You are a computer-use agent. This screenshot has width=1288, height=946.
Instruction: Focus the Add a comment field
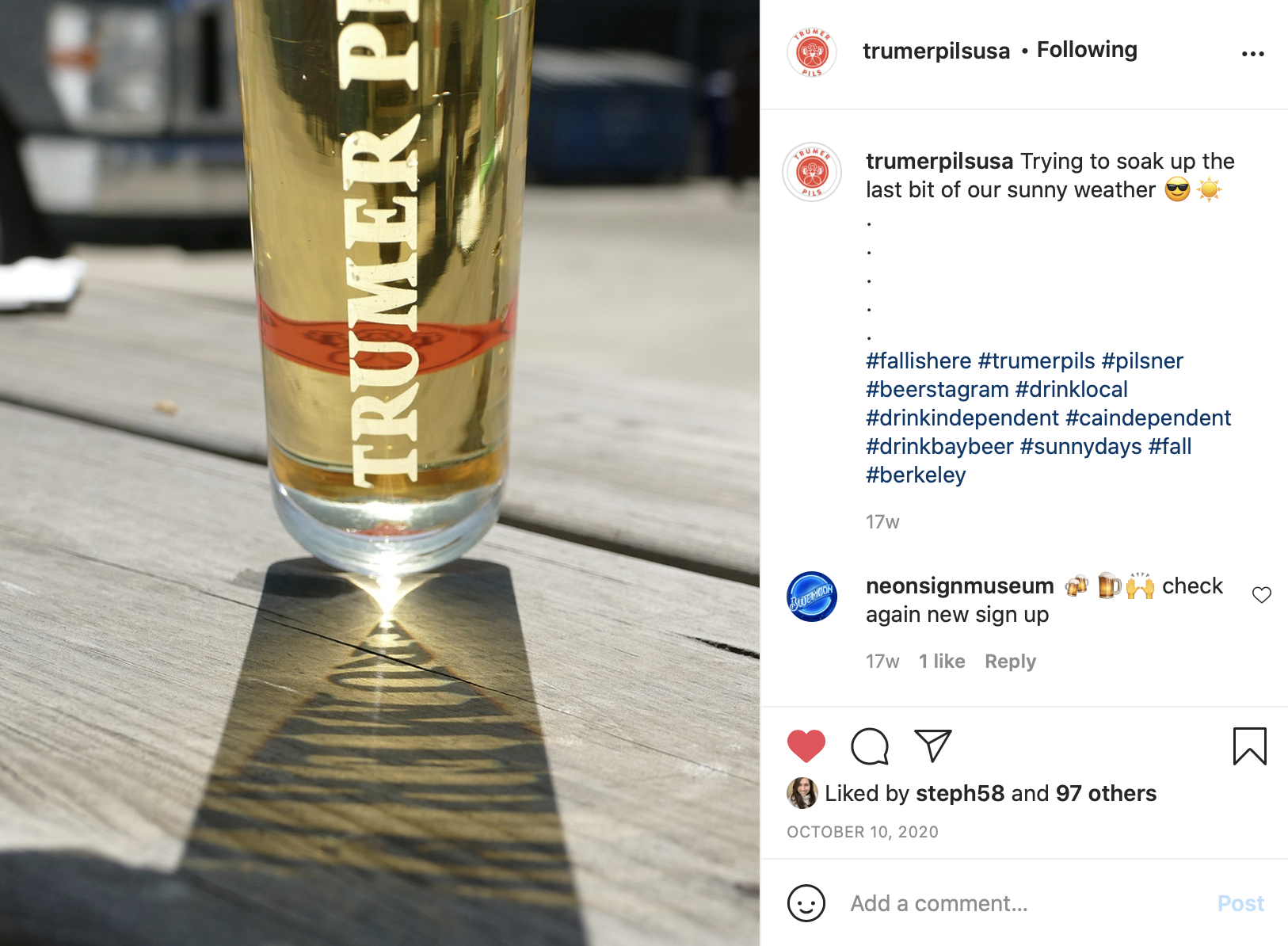point(1026,903)
